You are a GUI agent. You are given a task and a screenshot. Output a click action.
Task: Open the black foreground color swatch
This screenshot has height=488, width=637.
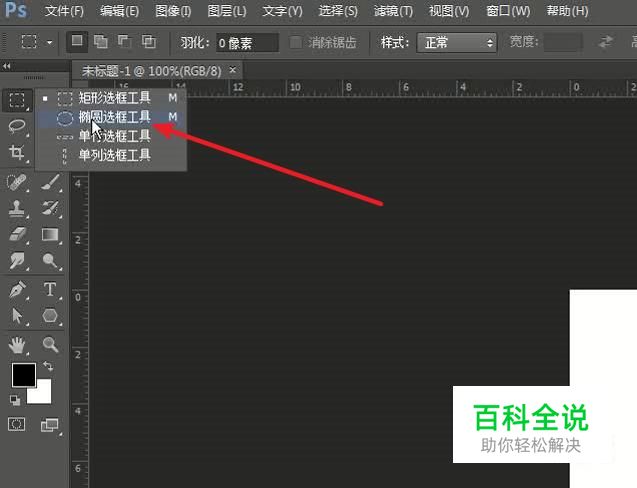[x=24, y=375]
